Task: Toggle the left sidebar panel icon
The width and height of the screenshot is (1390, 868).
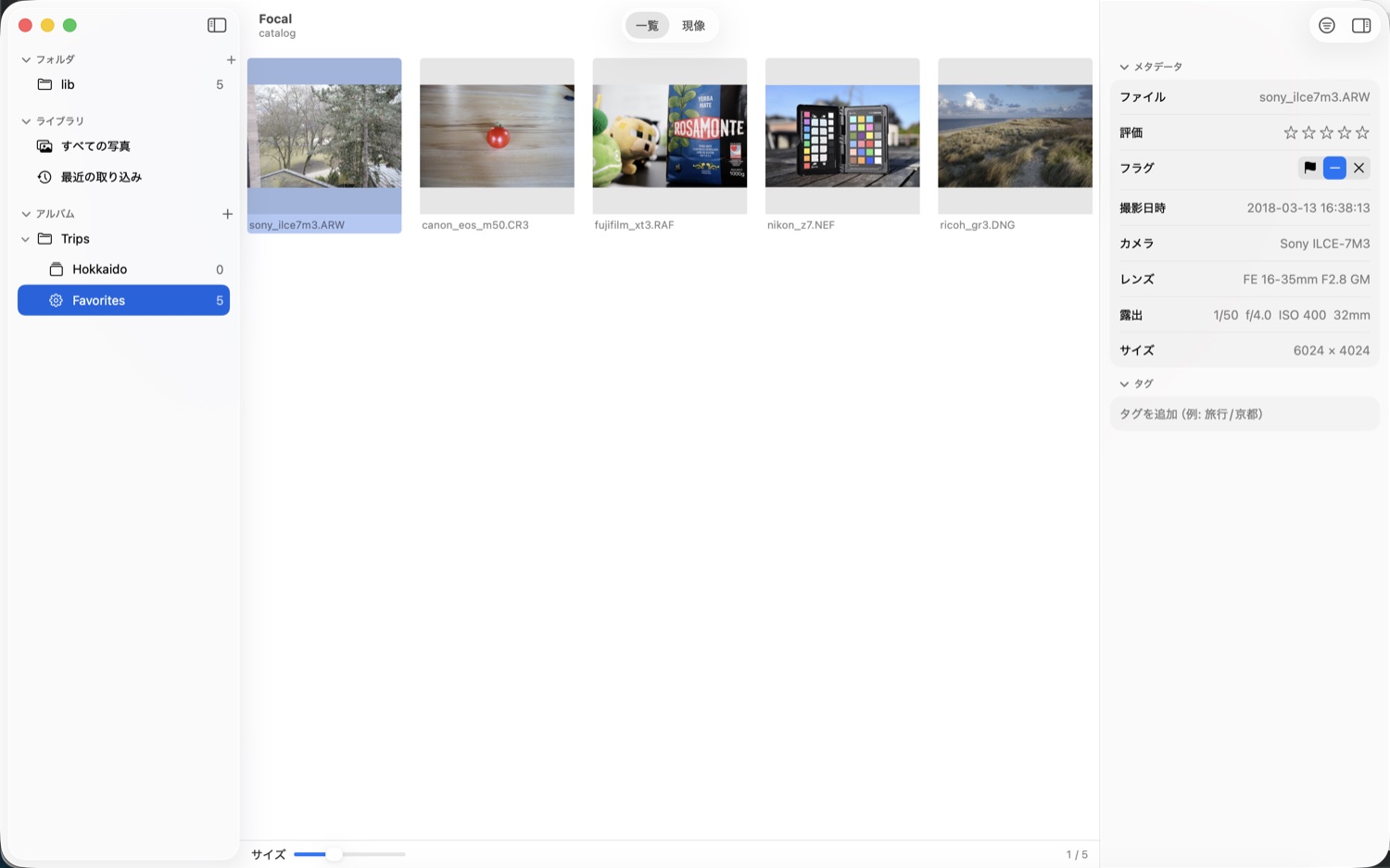Action: coord(217,25)
